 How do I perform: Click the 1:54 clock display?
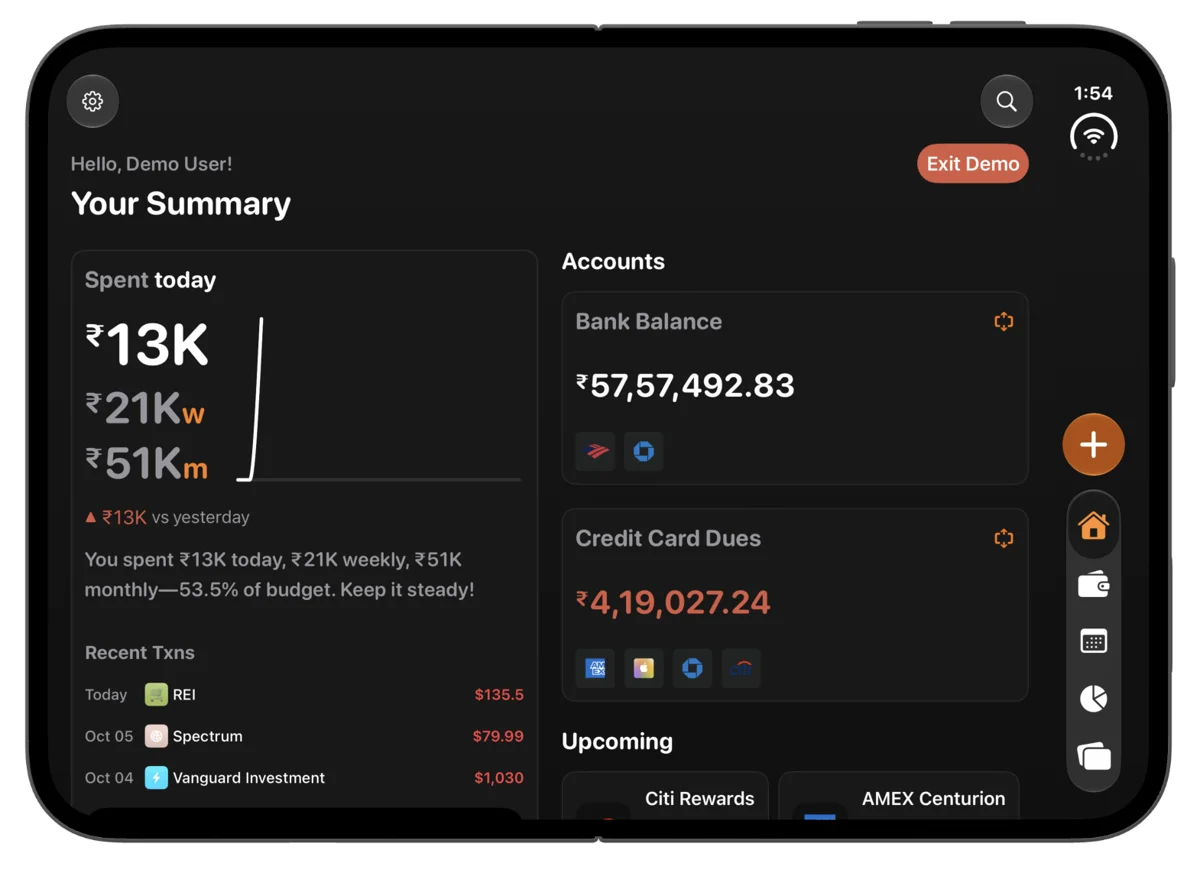click(1093, 93)
